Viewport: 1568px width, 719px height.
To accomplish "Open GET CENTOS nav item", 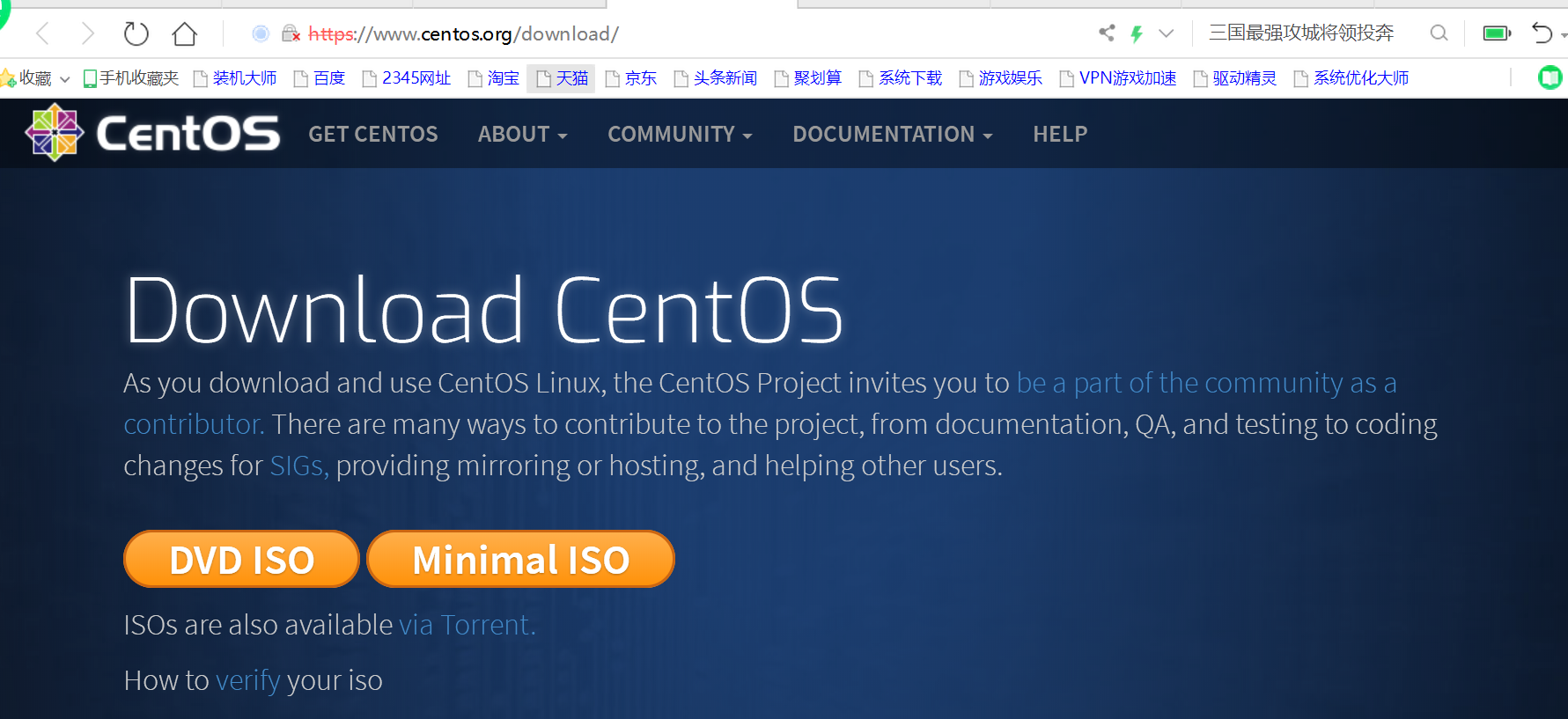I will pyautogui.click(x=373, y=134).
